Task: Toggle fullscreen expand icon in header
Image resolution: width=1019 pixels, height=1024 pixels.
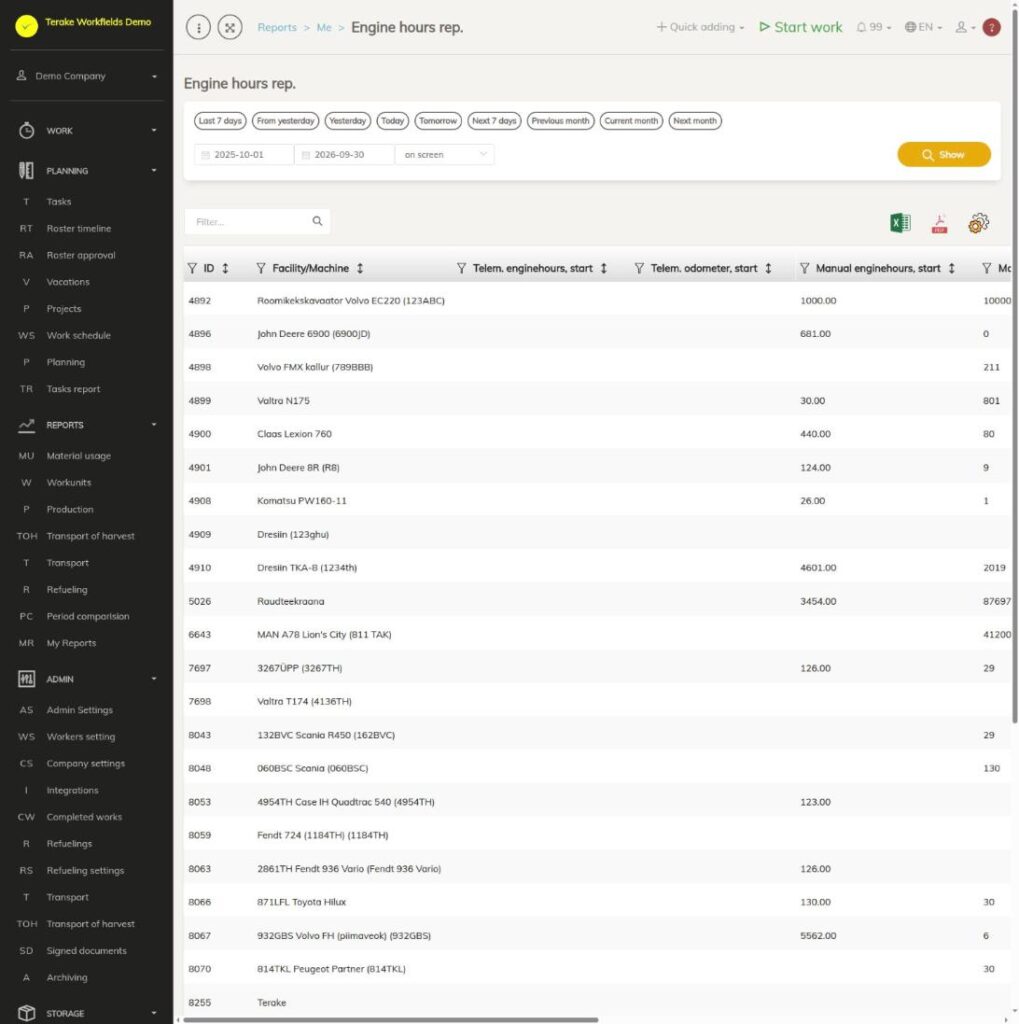Action: [230, 27]
